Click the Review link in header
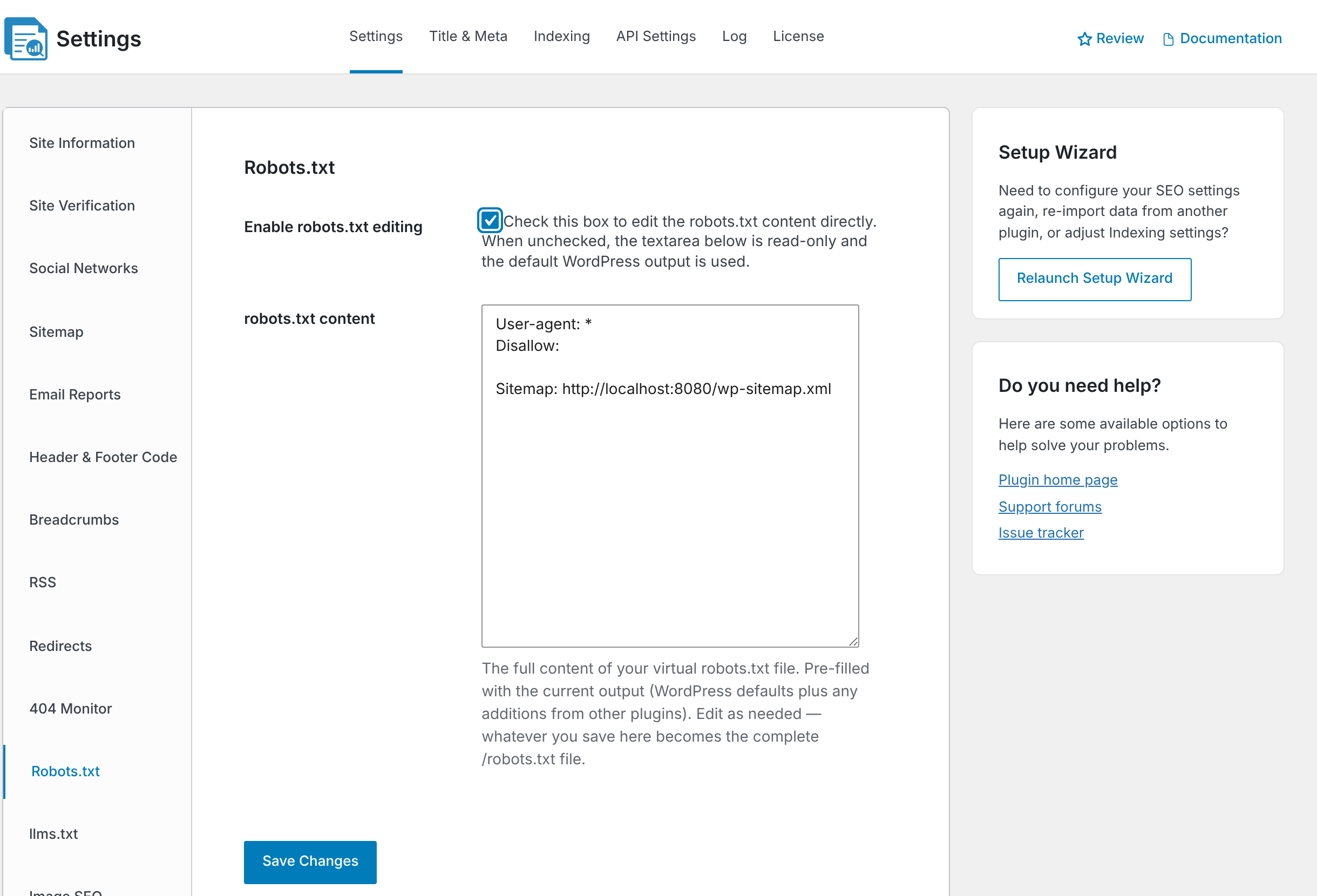Screen dimensions: 1317x896 pyautogui.click(x=1119, y=38)
